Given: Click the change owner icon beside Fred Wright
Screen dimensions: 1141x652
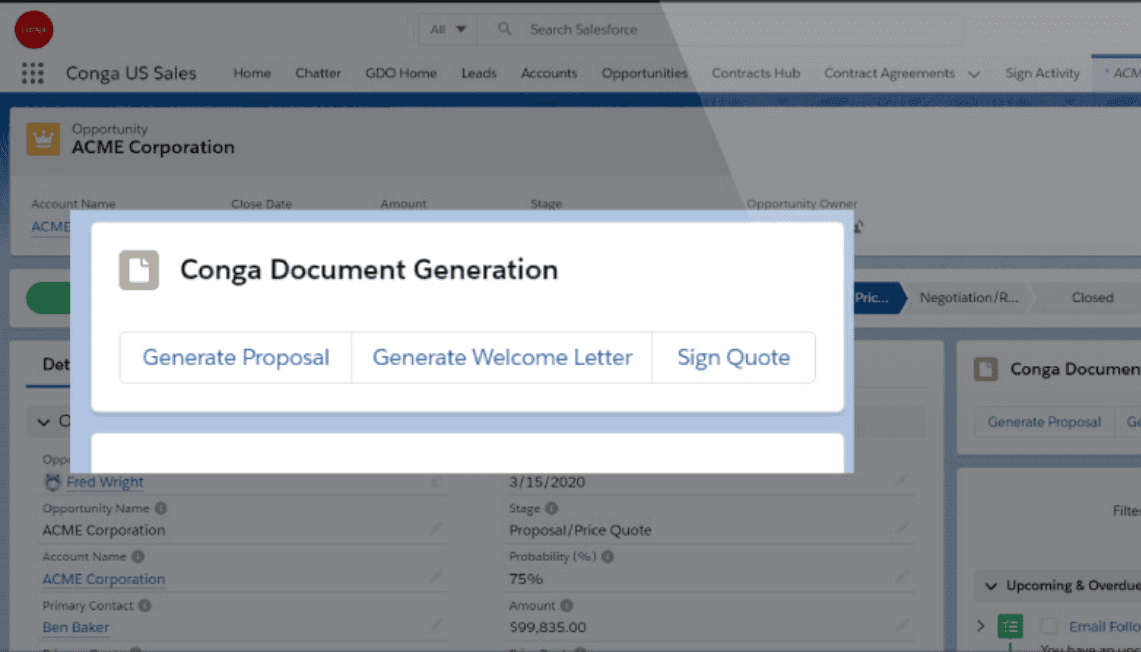Looking at the screenshot, I should [435, 482].
